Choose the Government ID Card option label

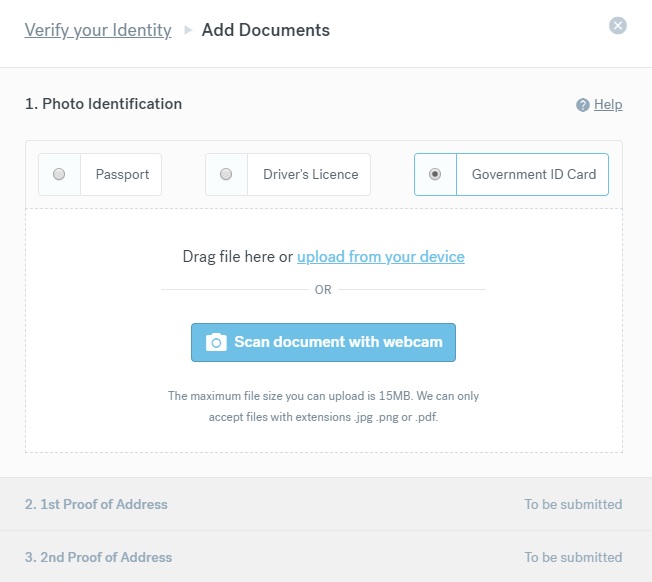tap(534, 174)
